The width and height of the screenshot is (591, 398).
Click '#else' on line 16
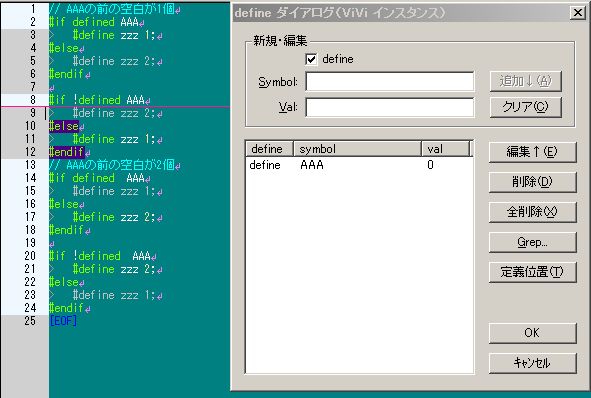click(x=64, y=204)
